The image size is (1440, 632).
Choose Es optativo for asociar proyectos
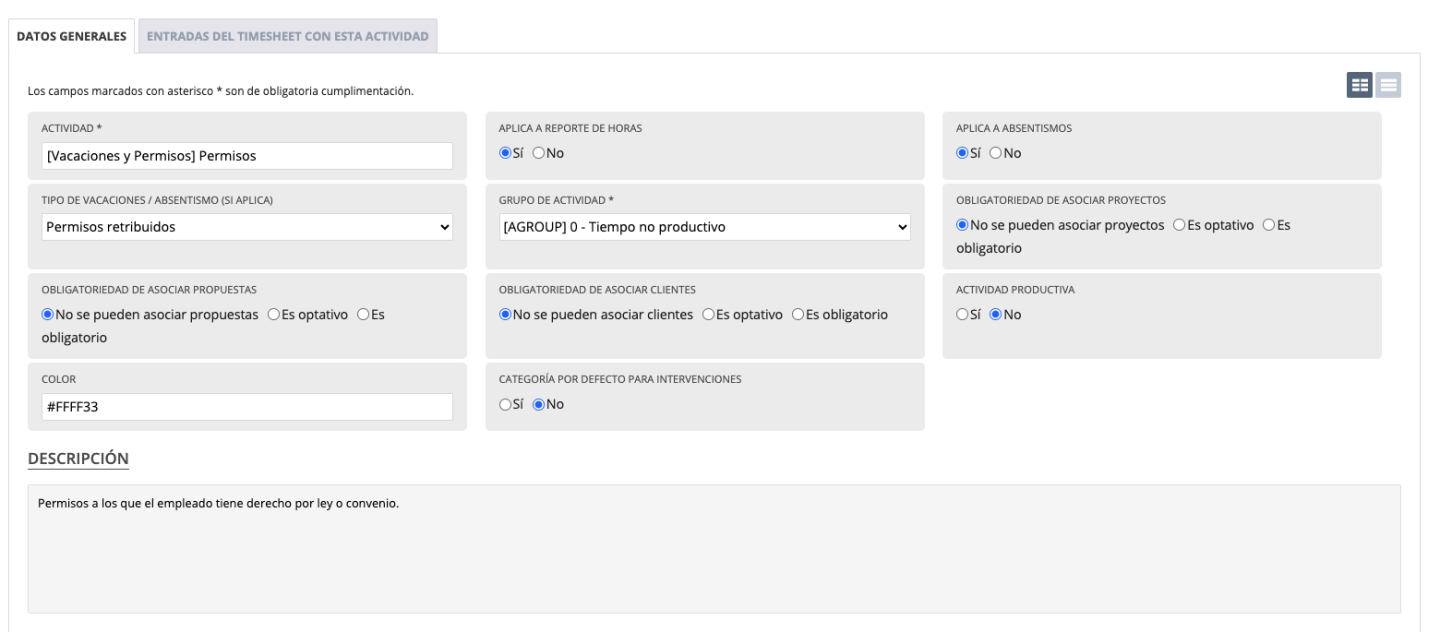tap(1179, 225)
